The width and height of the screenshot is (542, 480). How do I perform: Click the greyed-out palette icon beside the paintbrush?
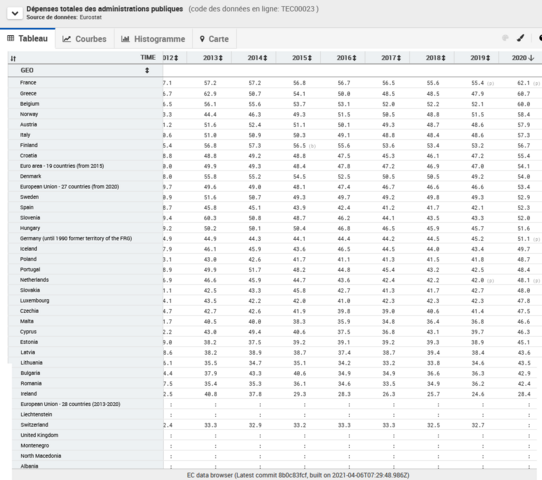pyautogui.click(x=505, y=38)
